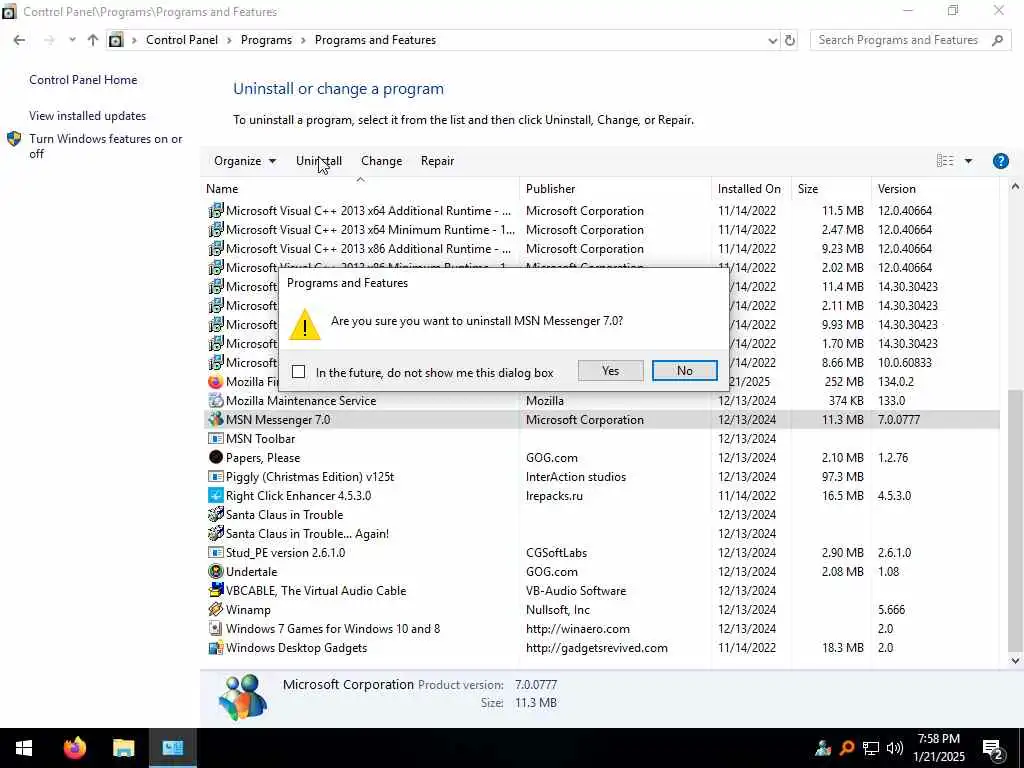Select the VBCABLE Virtual Audio Cable icon
The image size is (1024, 768).
click(x=216, y=590)
